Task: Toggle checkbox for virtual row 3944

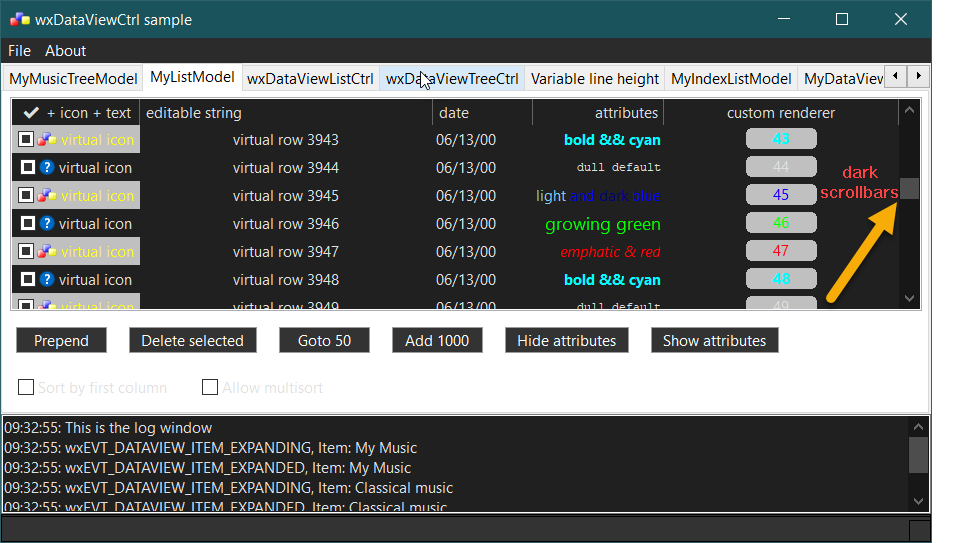Action: [x=28, y=167]
